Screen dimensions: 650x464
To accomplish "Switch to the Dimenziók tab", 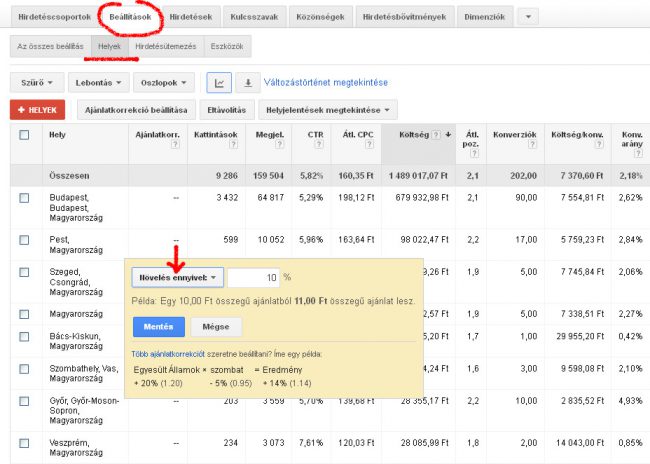I will [485, 17].
